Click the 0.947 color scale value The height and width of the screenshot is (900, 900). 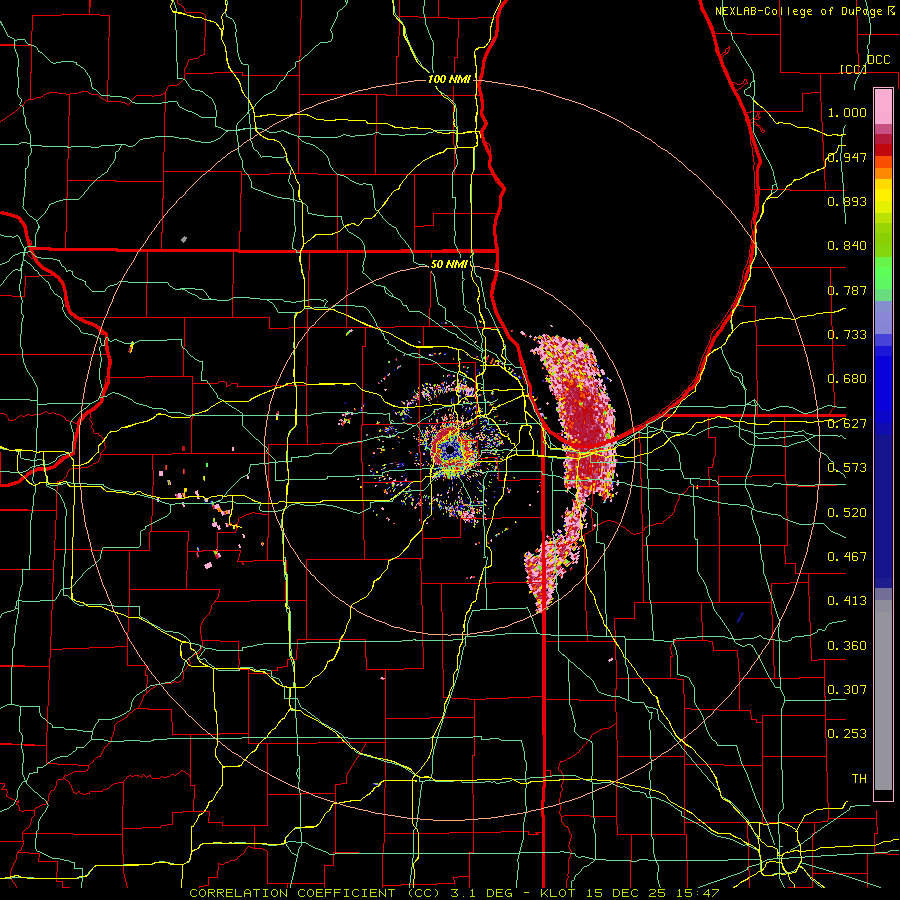(x=847, y=157)
